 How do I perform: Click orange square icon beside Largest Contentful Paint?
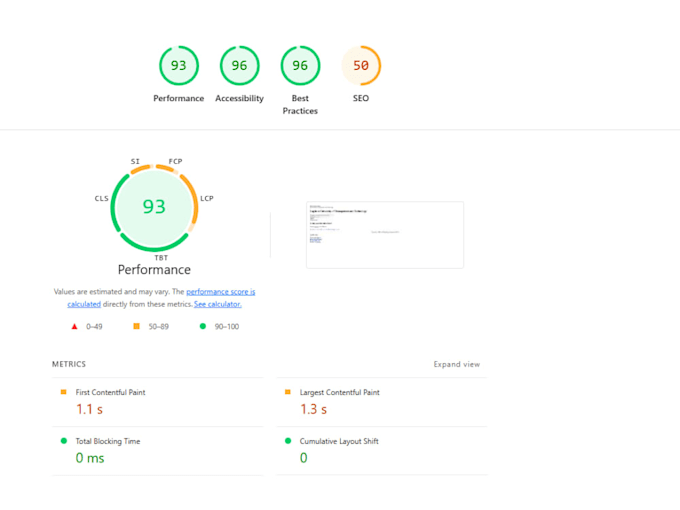coord(288,392)
